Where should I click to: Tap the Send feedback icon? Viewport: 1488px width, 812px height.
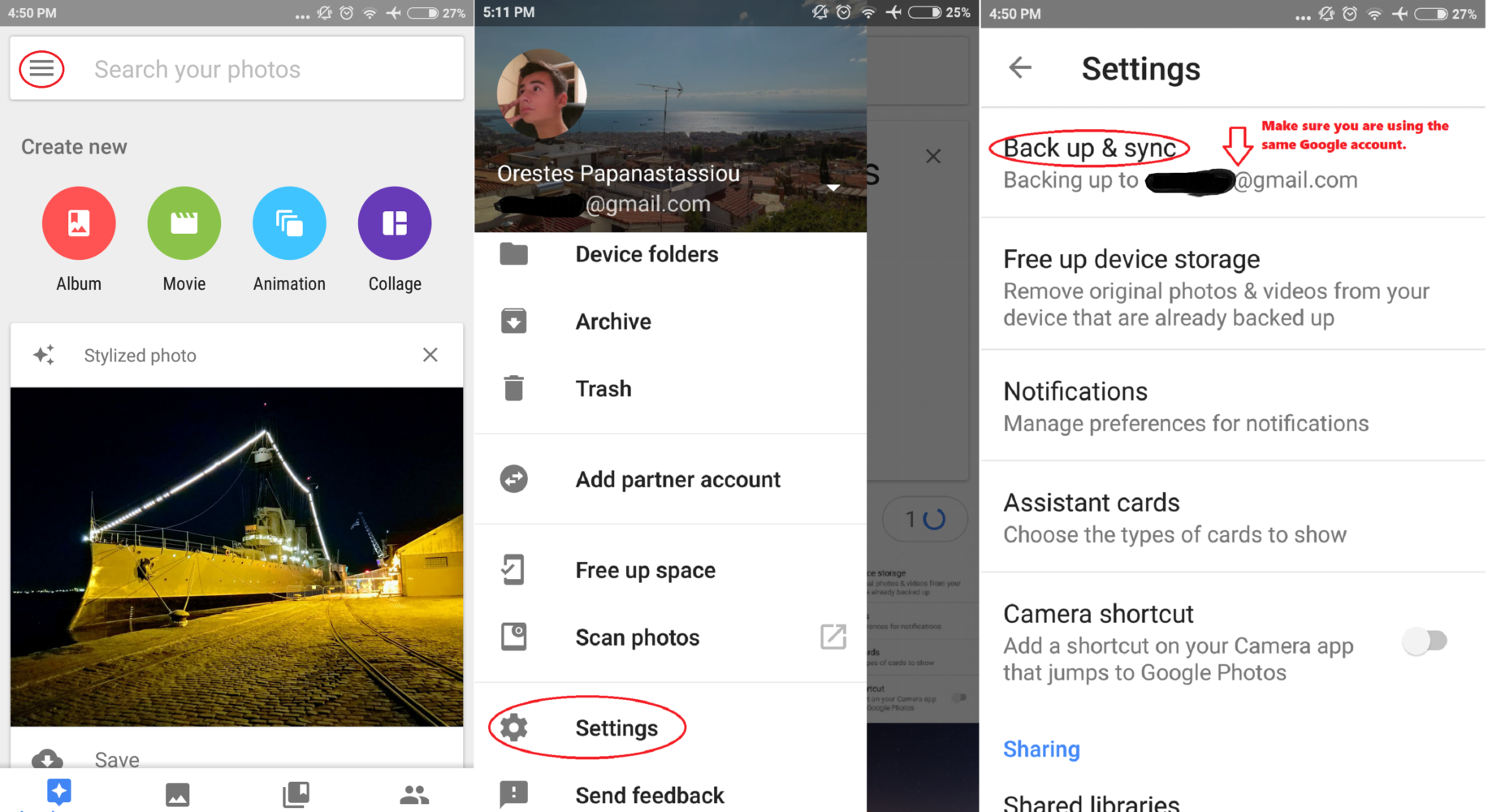514,794
